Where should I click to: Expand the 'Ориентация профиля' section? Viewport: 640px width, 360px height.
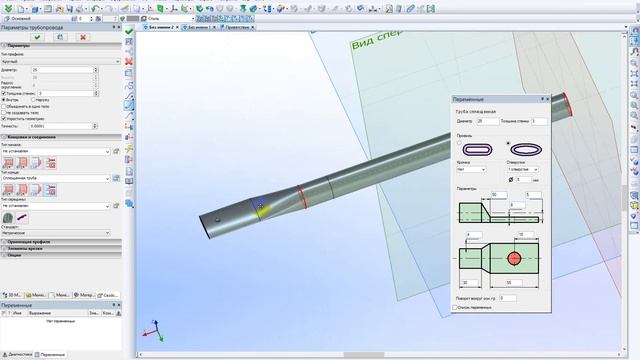tap(60, 242)
